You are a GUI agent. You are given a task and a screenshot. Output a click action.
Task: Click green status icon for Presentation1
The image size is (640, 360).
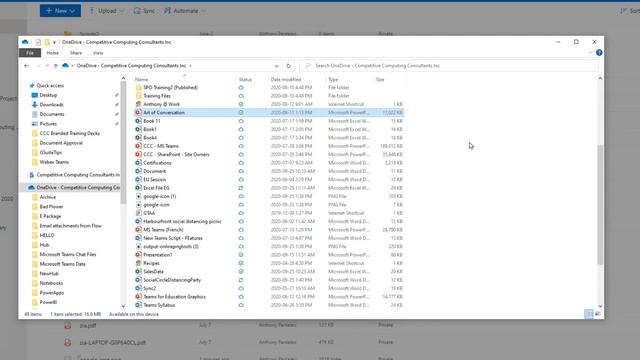tap(241, 255)
